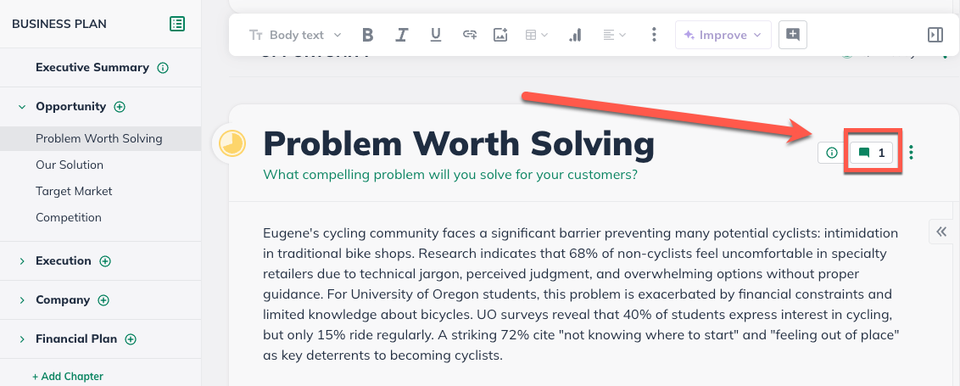960x386 pixels.
Task: Collapse the Opportunity chapter
Action: [22, 107]
